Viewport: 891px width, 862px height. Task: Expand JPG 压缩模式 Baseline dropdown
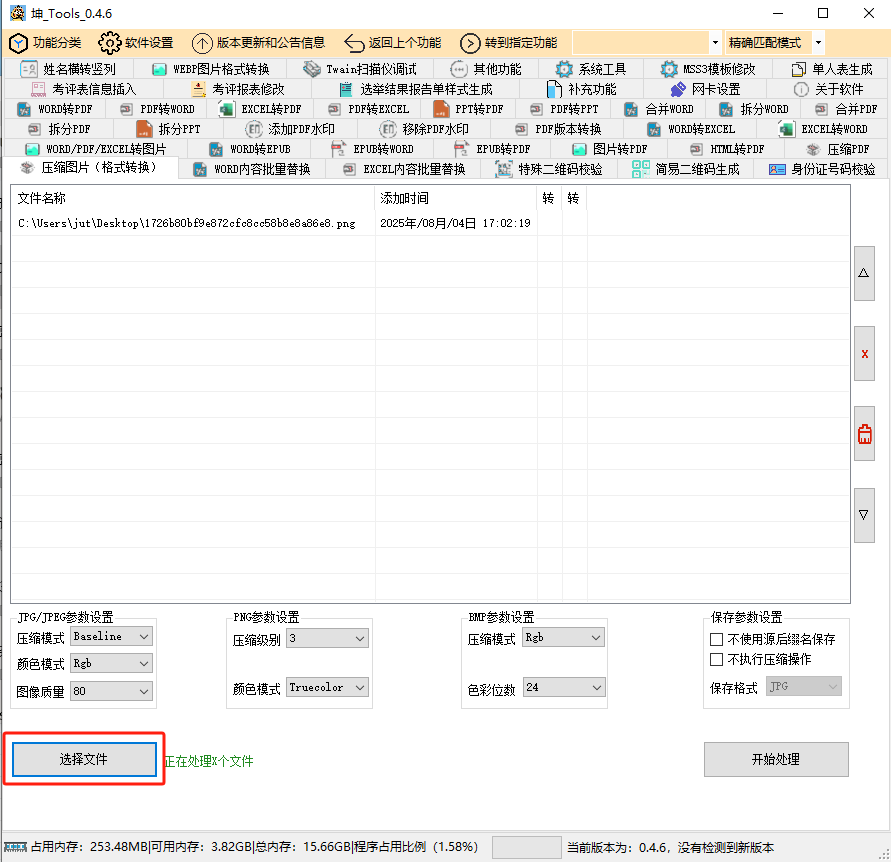point(111,636)
